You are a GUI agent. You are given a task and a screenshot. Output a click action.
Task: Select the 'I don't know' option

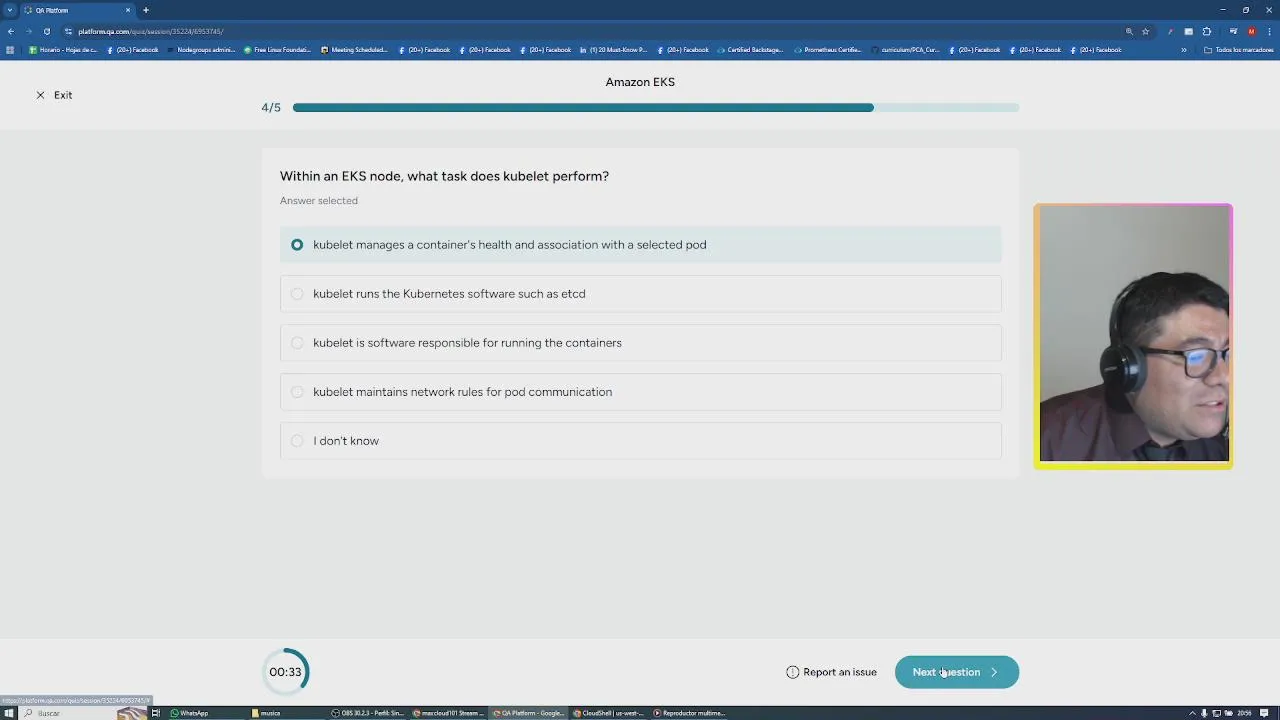(x=640, y=441)
